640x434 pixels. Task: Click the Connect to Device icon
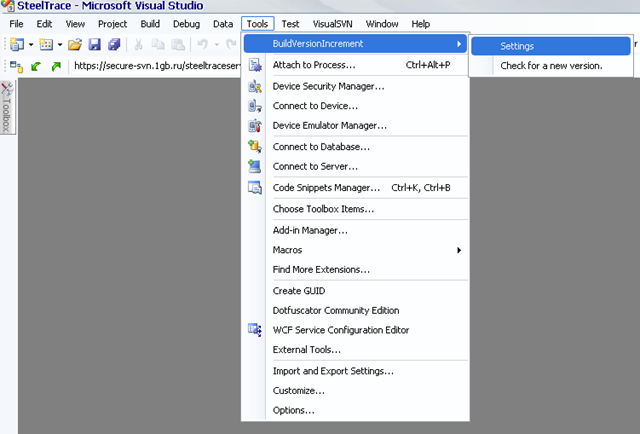tap(255, 106)
